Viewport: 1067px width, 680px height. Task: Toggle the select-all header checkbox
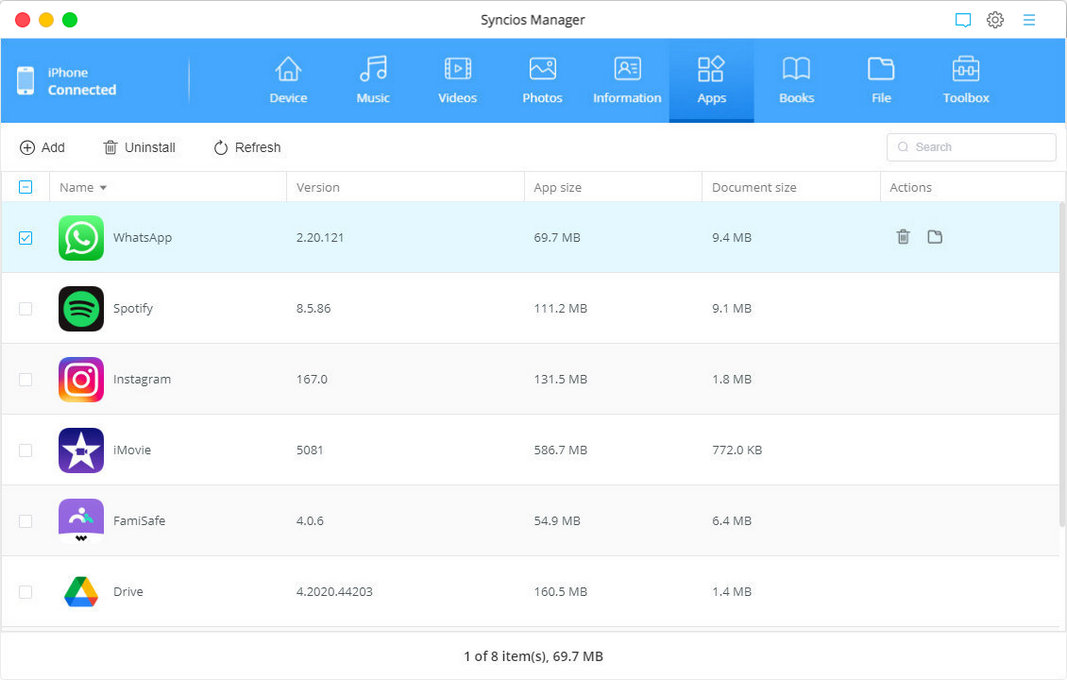pyautogui.click(x=26, y=187)
